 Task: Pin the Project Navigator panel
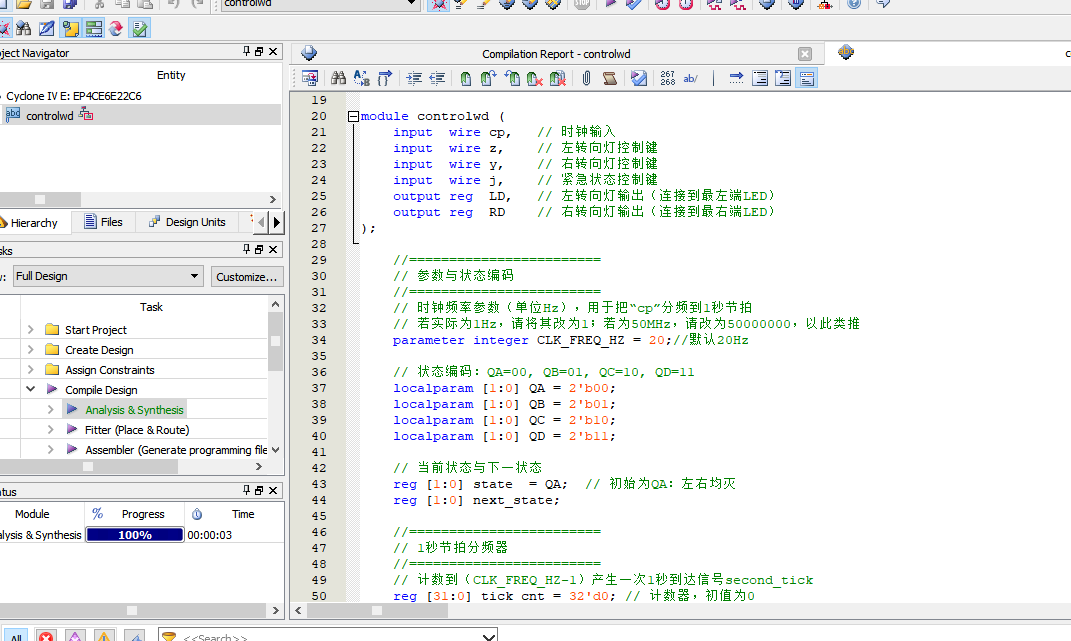[x=247, y=51]
